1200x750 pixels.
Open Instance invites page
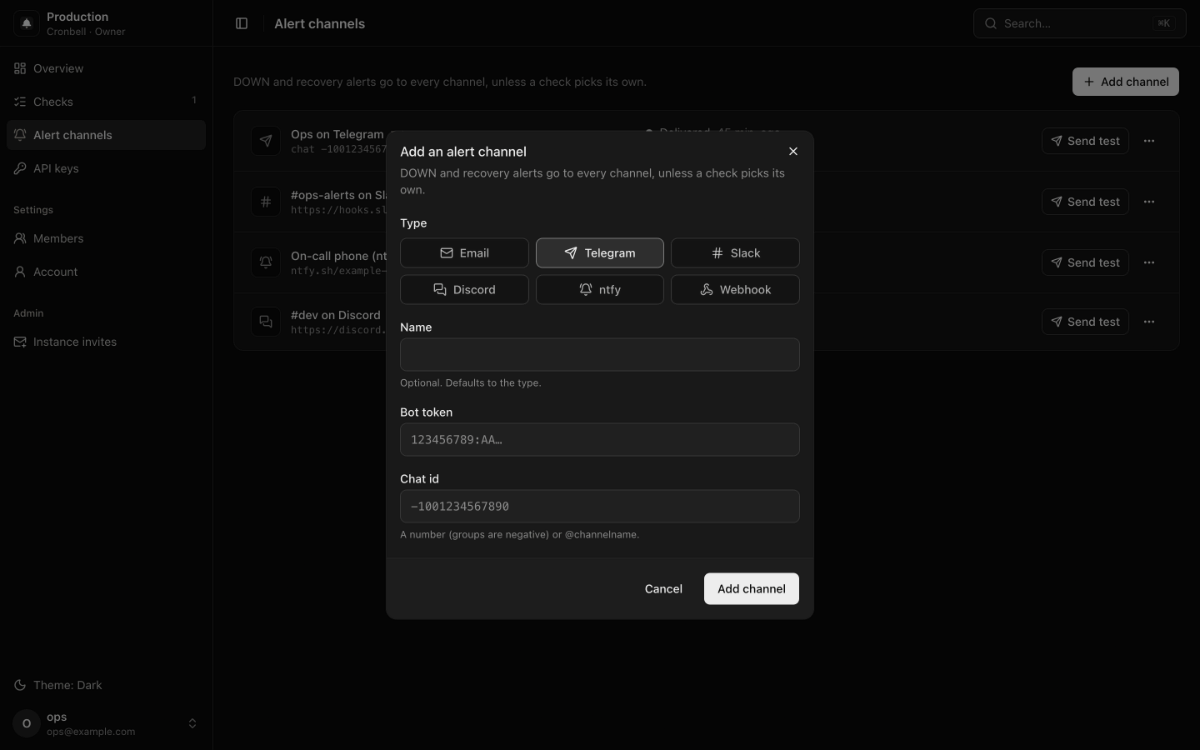click(x=106, y=341)
